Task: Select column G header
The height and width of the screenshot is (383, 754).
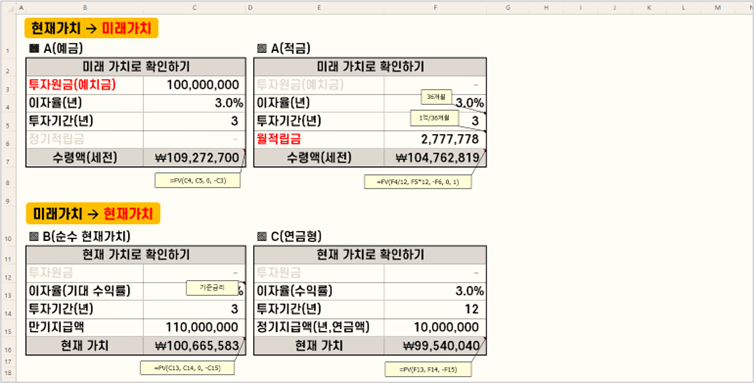Action: pos(507,8)
